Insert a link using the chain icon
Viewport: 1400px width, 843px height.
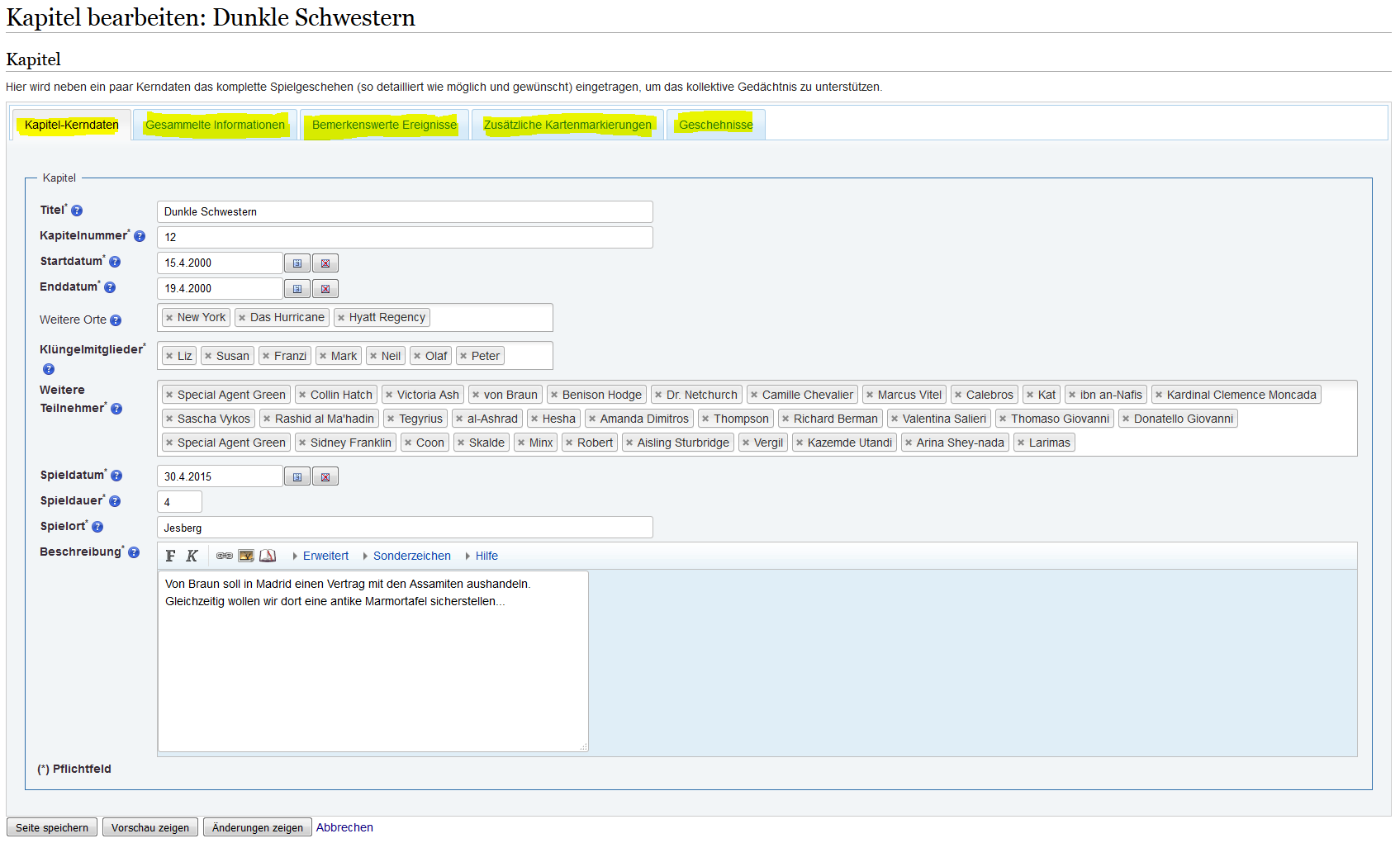pyautogui.click(x=224, y=556)
